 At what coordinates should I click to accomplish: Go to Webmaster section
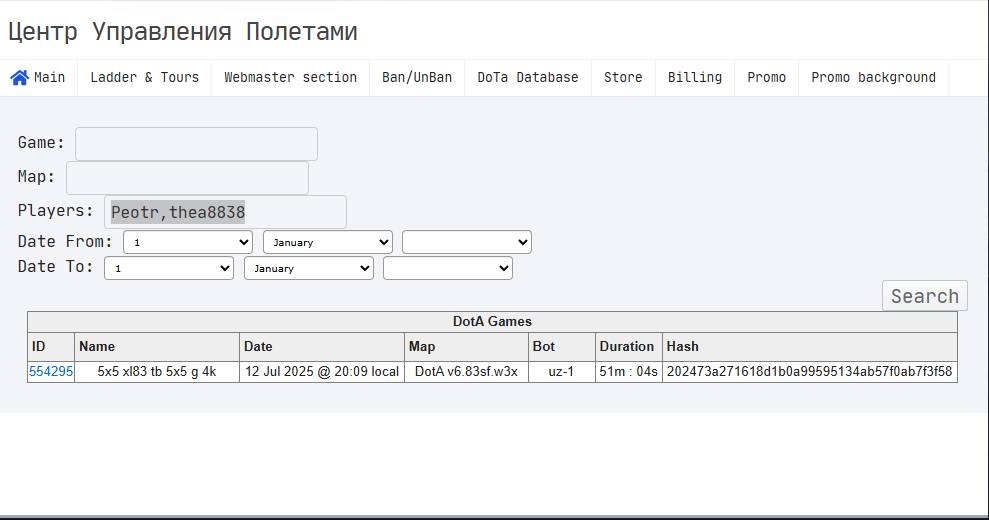[x=290, y=78]
